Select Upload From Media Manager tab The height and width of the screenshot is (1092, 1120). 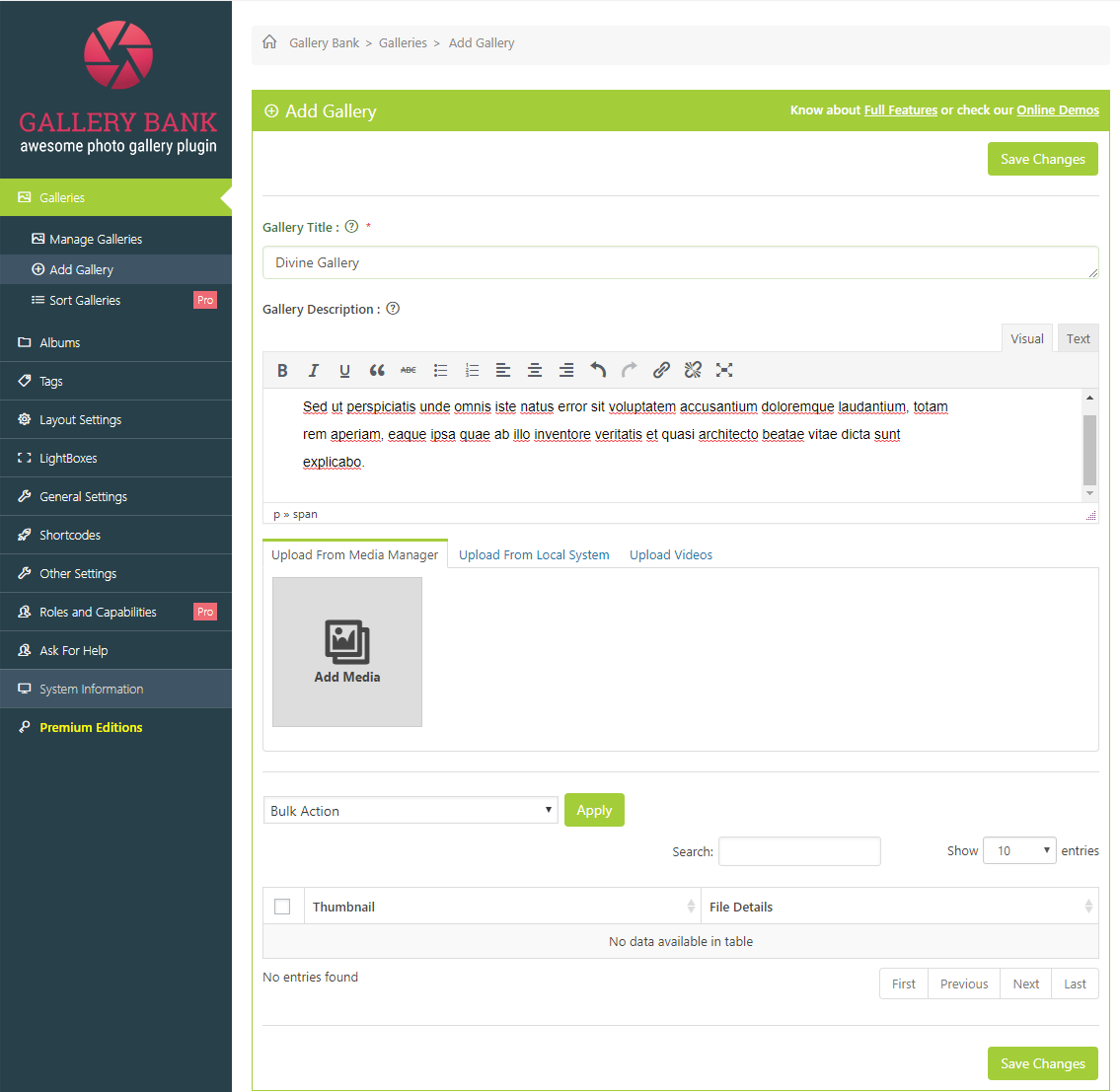point(355,555)
